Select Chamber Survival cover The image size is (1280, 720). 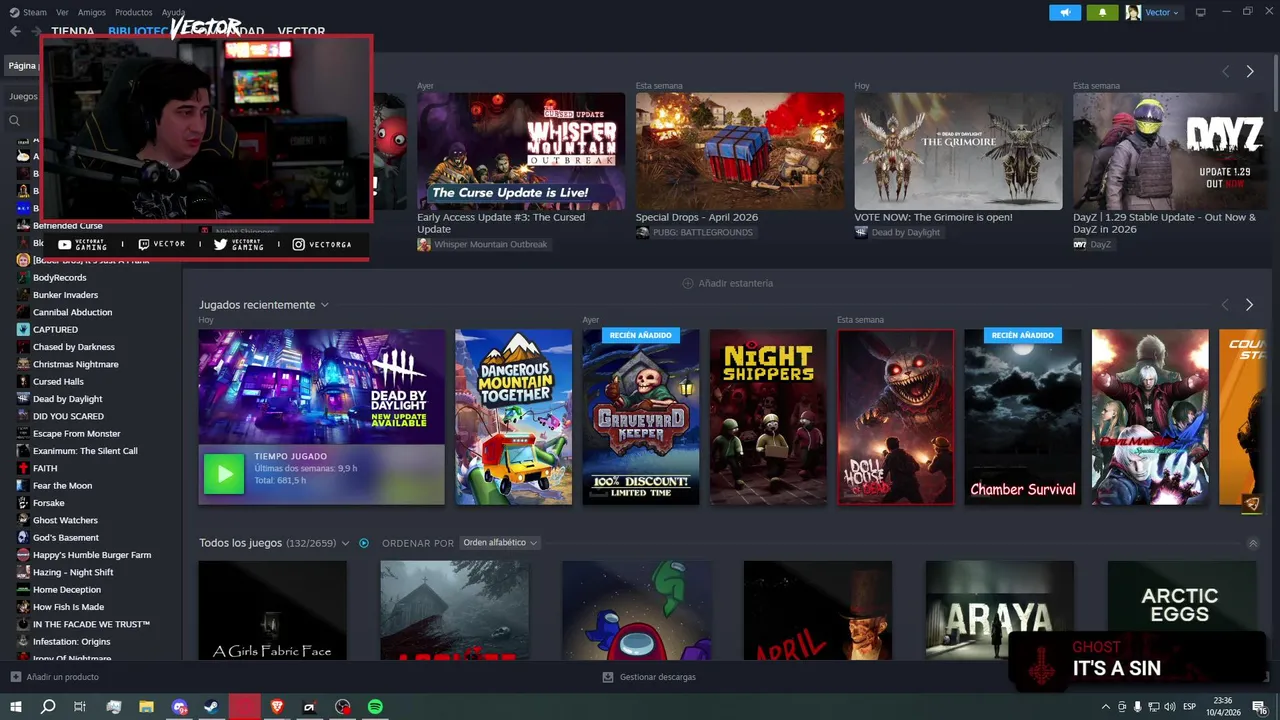coord(1023,417)
